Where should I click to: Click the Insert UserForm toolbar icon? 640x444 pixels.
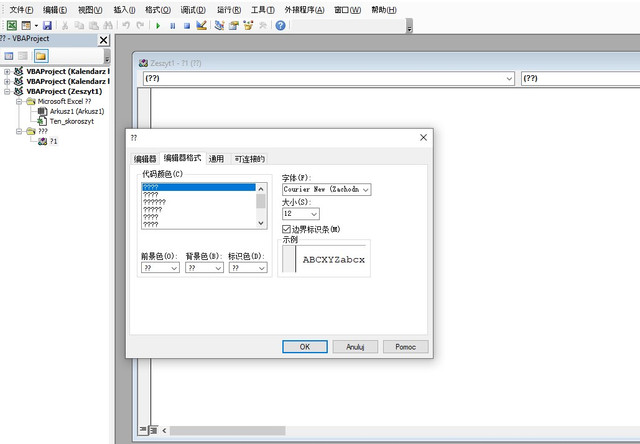pyautogui.click(x=26, y=25)
